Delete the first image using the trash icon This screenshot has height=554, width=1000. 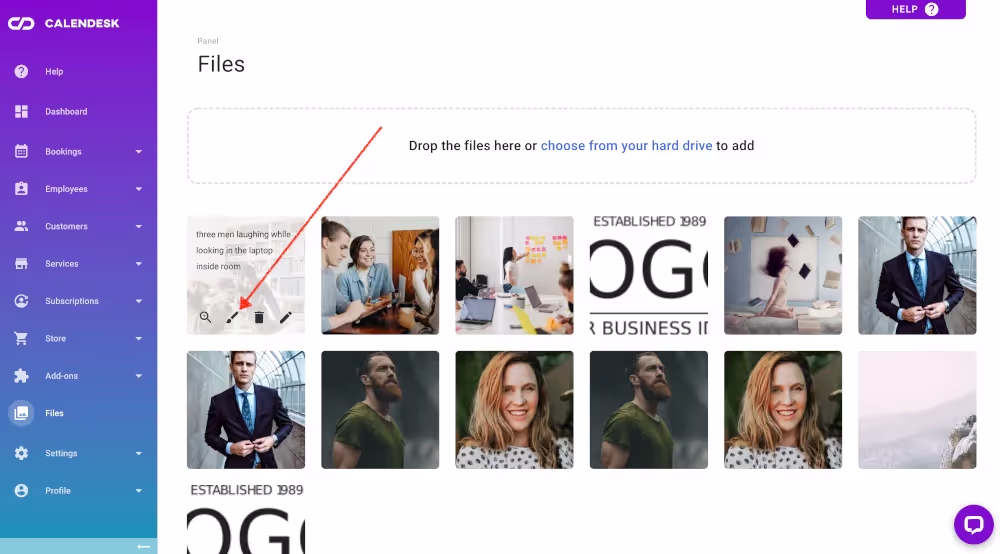259,317
